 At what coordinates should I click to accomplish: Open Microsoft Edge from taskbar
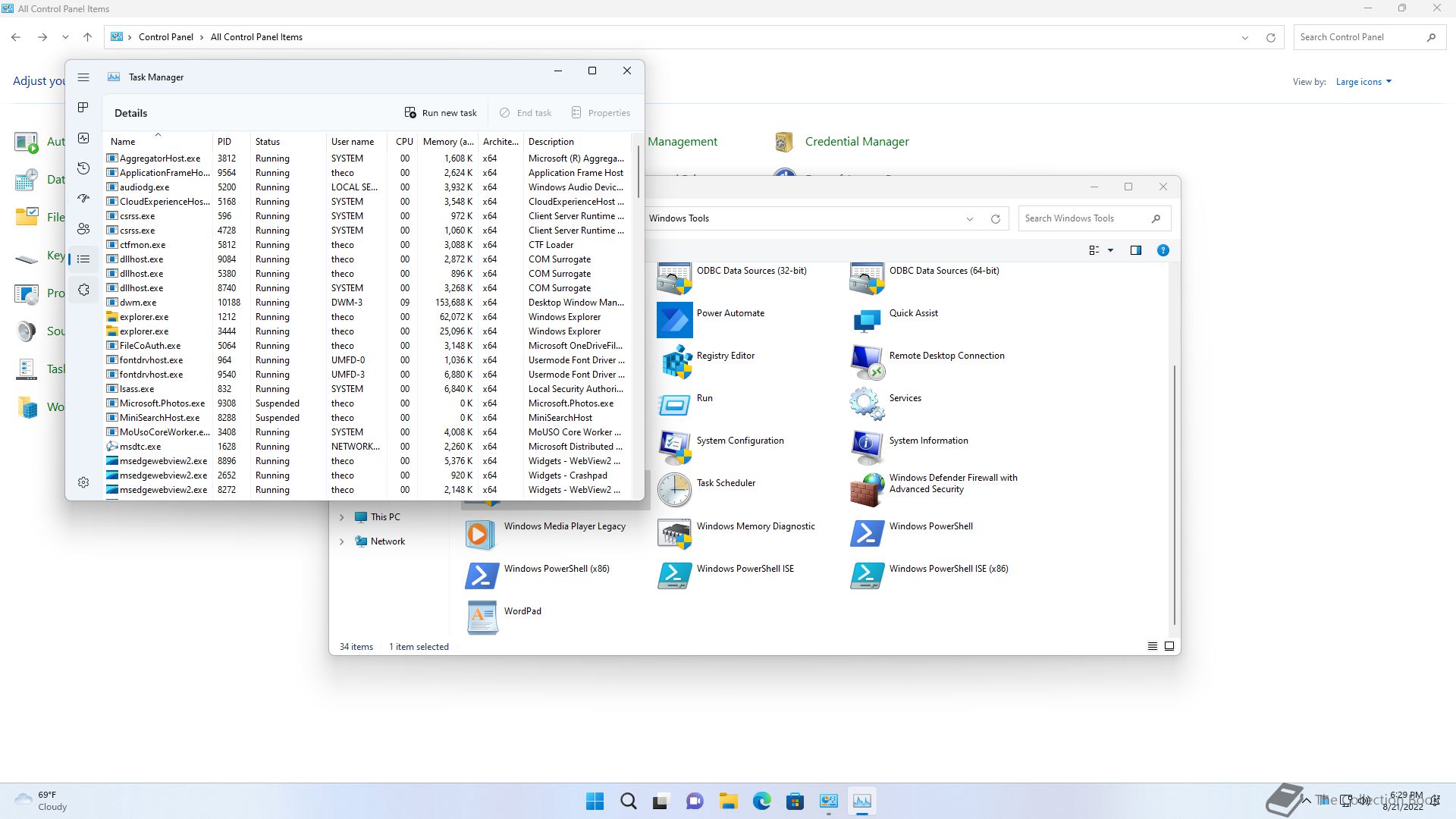(x=761, y=801)
